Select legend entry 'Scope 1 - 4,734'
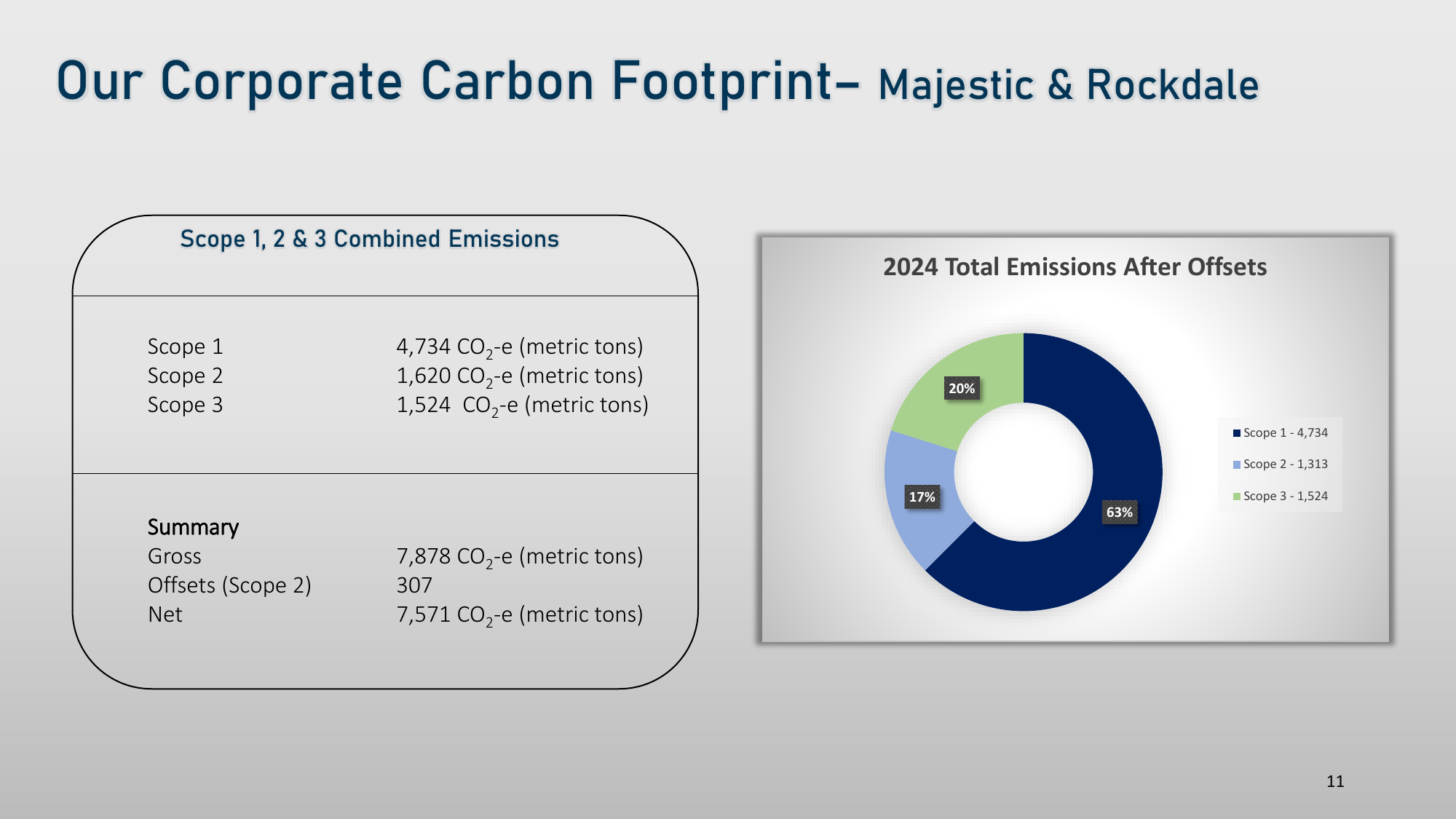1456x819 pixels. click(1281, 432)
